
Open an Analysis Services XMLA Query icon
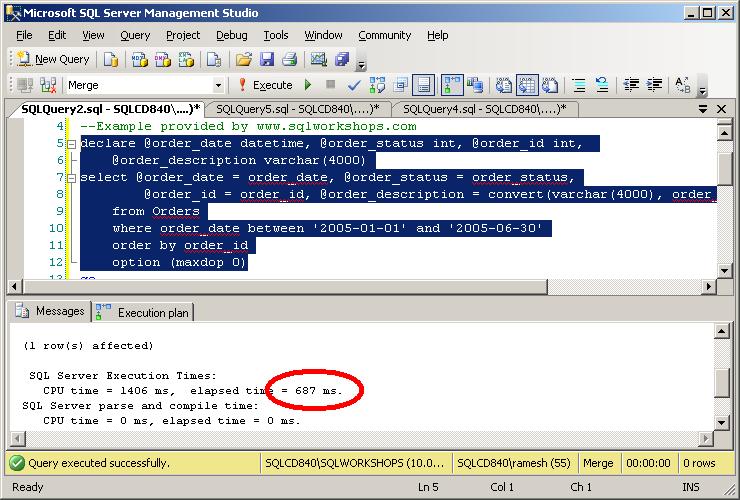tap(186, 59)
